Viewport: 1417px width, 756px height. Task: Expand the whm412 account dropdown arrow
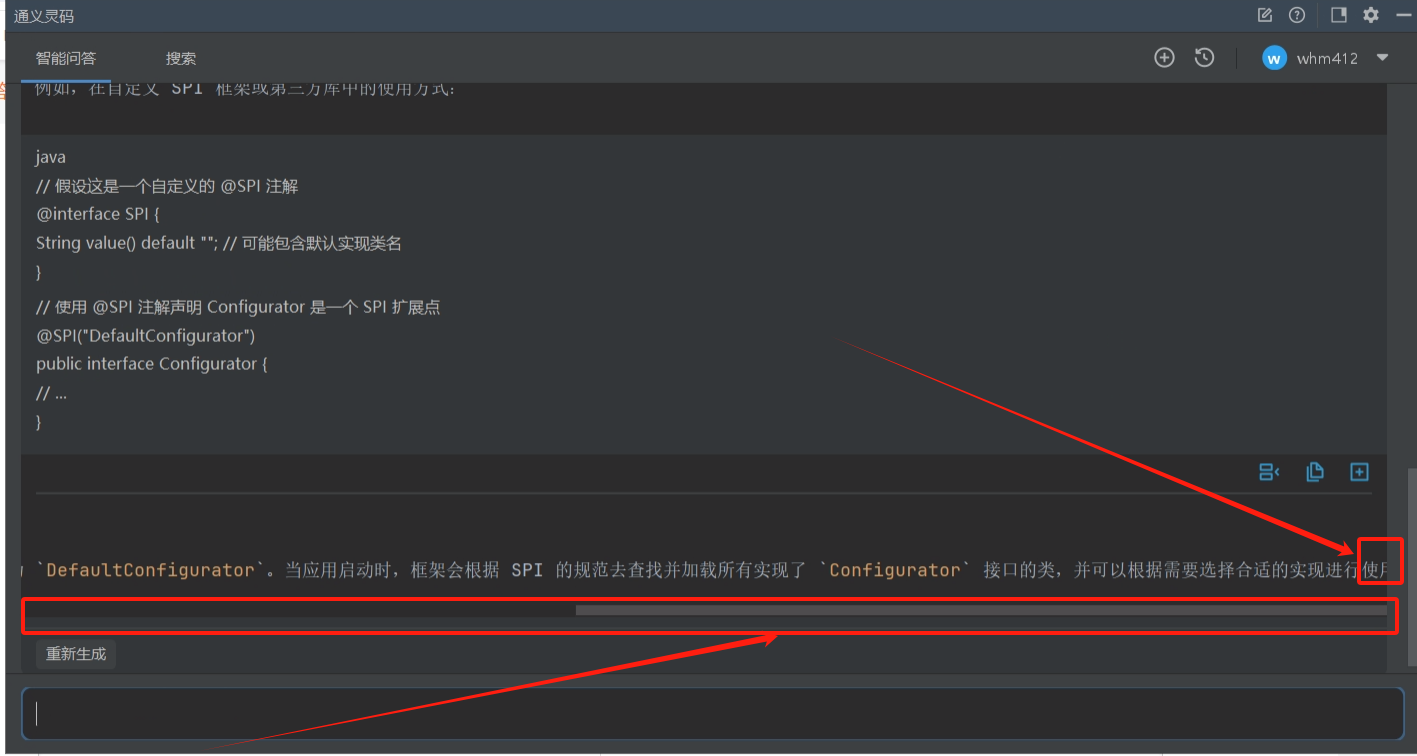click(x=1383, y=58)
